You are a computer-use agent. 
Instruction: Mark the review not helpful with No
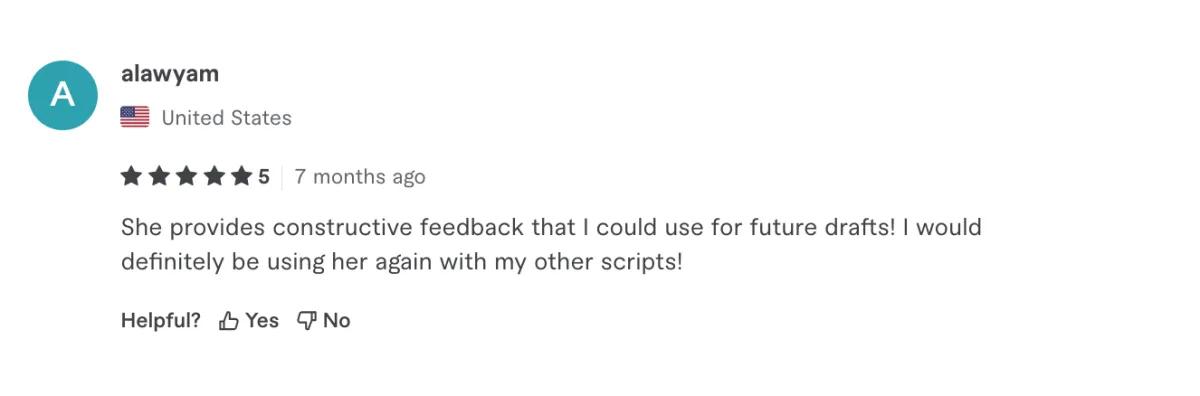[337, 321]
